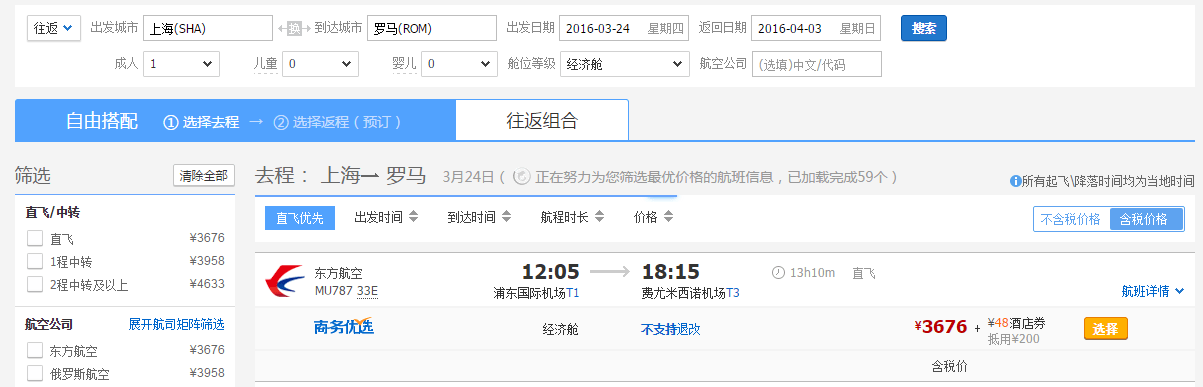Select the 自由搭配 tab
1203x387 pixels.
[102, 121]
